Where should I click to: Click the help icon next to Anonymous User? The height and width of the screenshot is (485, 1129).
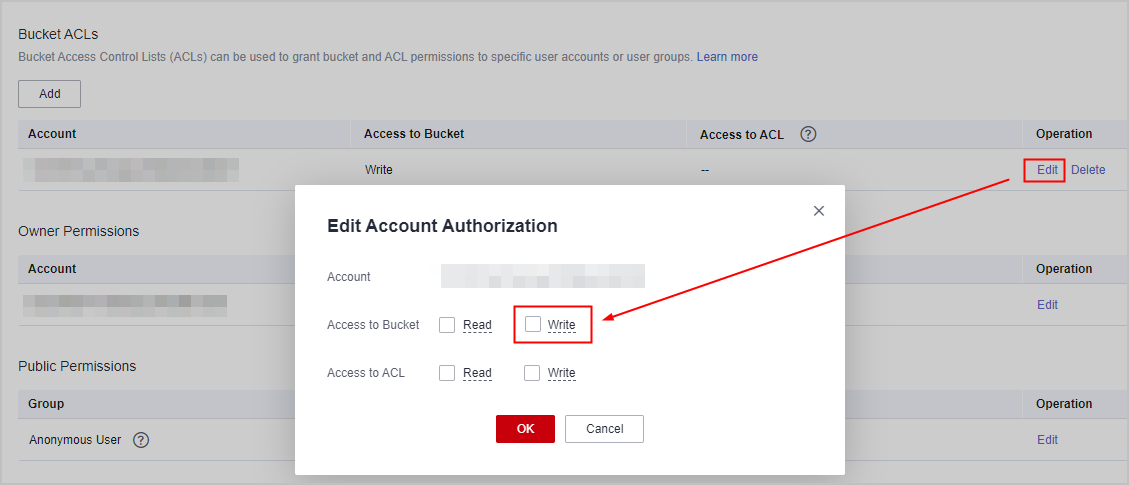pyautogui.click(x=141, y=440)
